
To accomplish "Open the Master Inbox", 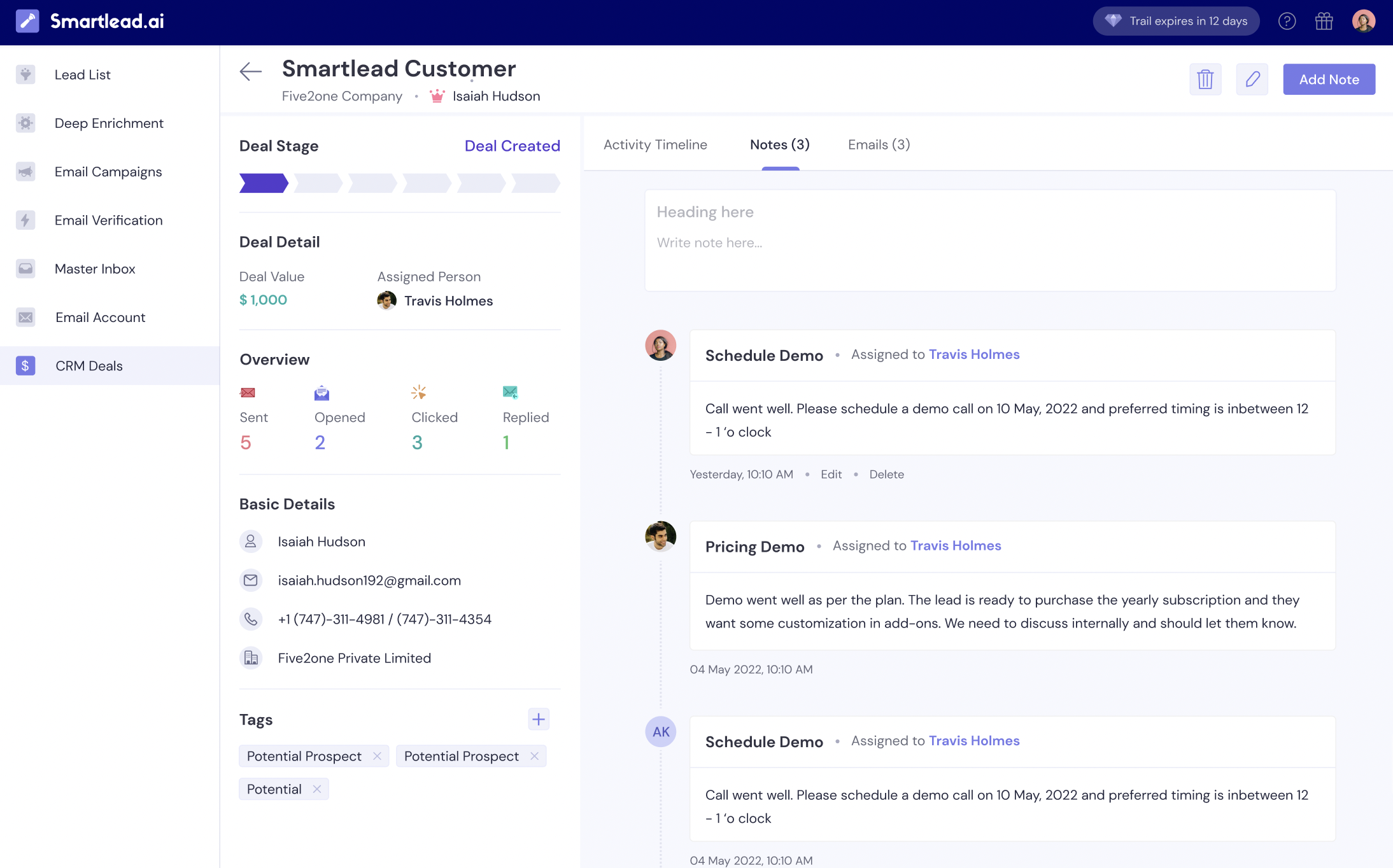I will [94, 269].
